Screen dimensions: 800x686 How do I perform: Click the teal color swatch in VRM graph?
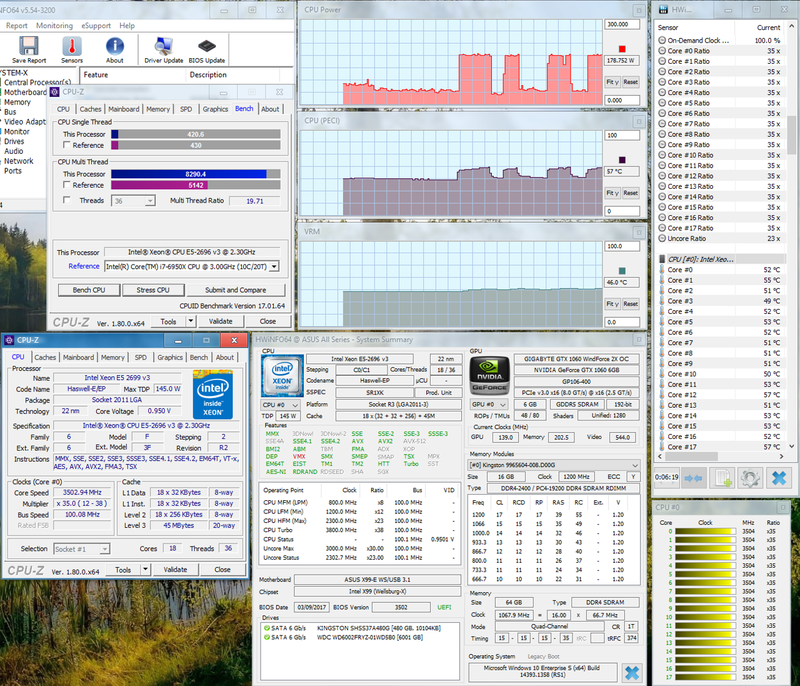tap(622, 271)
